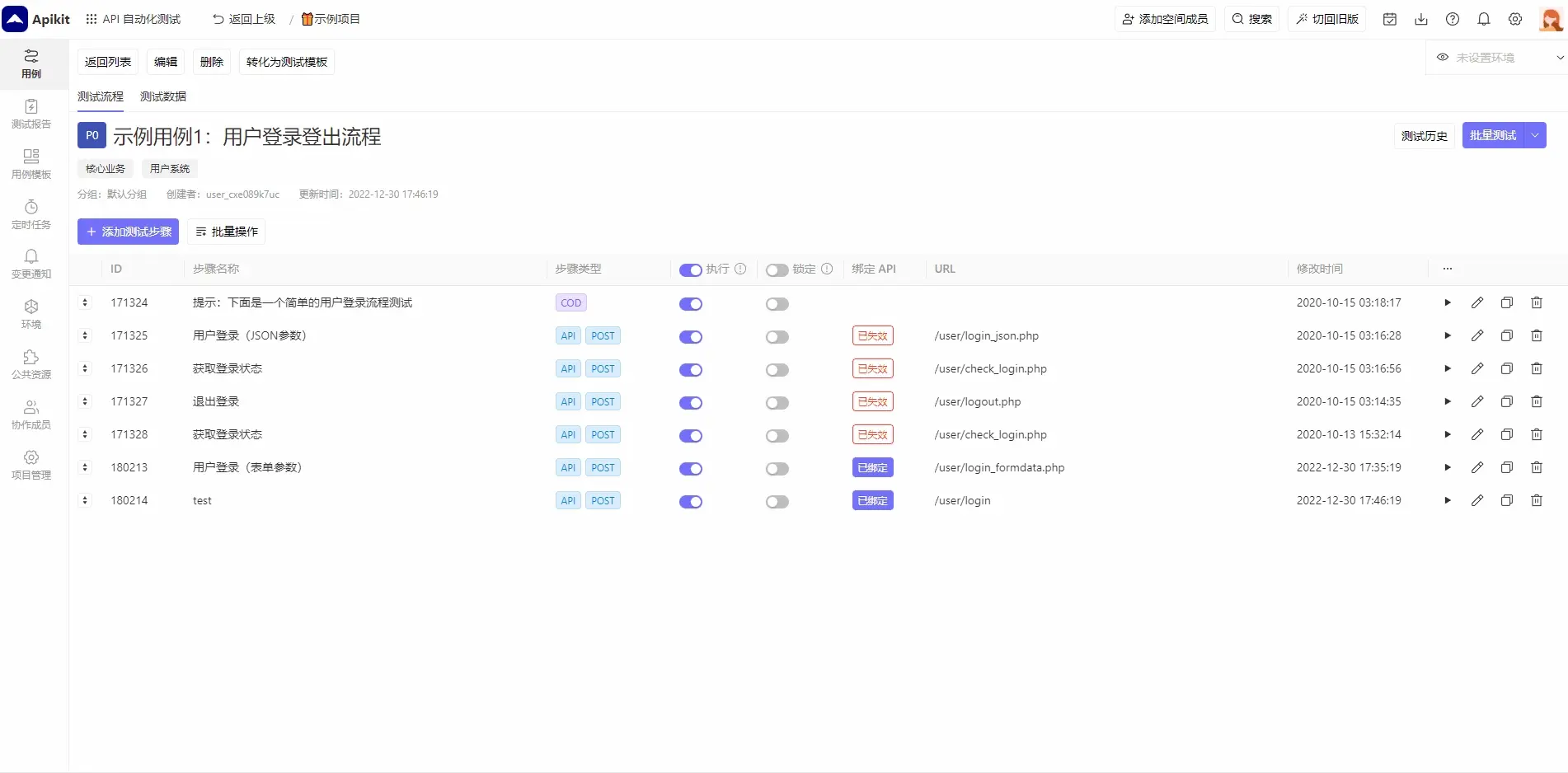This screenshot has height=773, width=1568.
Task: Delete step 180214 with trash icon
Action: [1536, 500]
